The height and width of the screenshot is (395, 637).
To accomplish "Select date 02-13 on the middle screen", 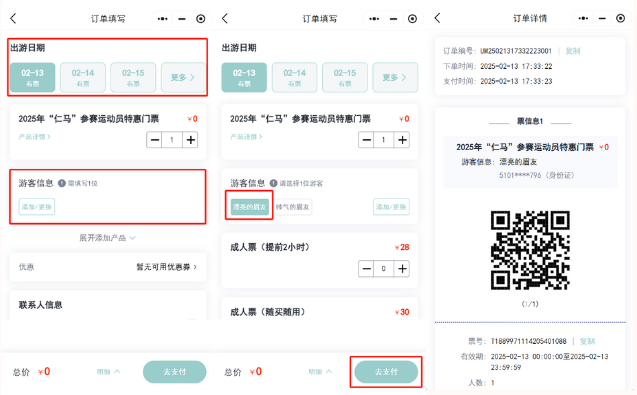I will (244, 77).
